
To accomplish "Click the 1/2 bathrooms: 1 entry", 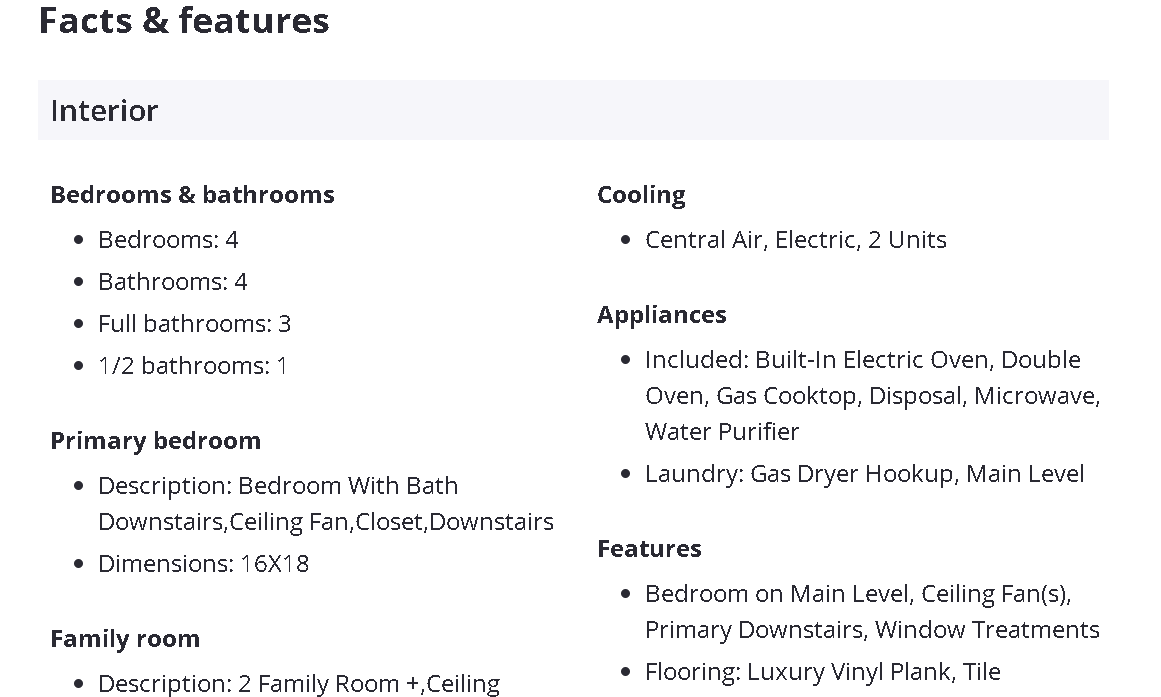I will tap(192, 366).
